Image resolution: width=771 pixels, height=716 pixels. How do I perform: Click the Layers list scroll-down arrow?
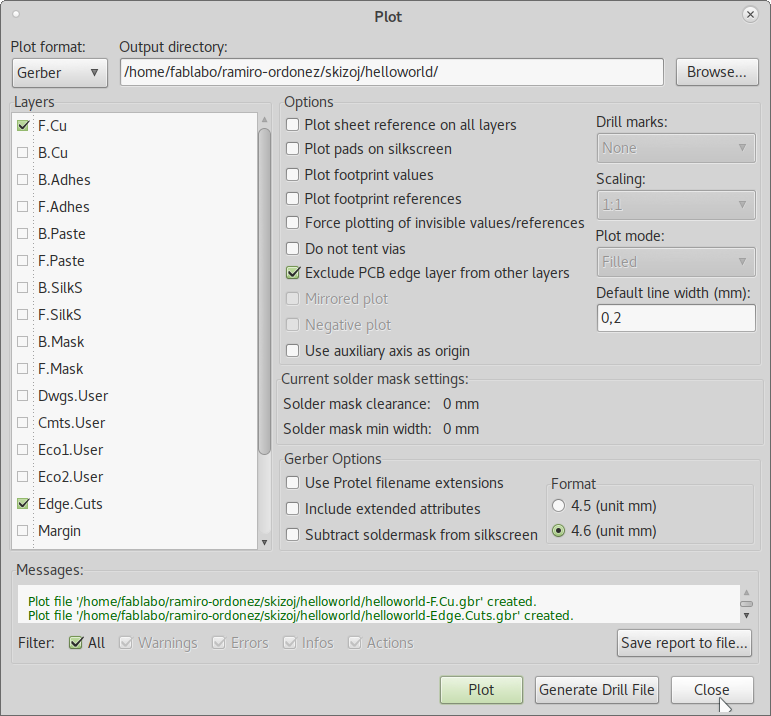(264, 542)
